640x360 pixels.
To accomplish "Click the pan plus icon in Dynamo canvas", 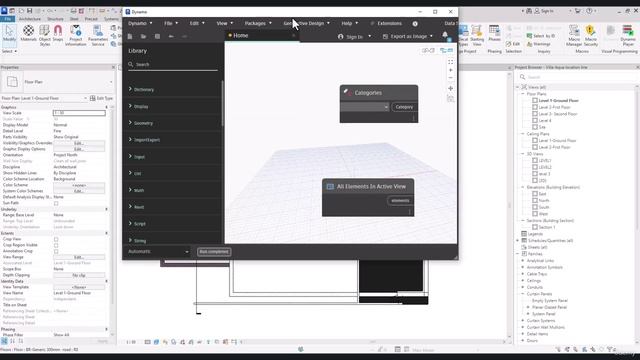I will coord(450,88).
